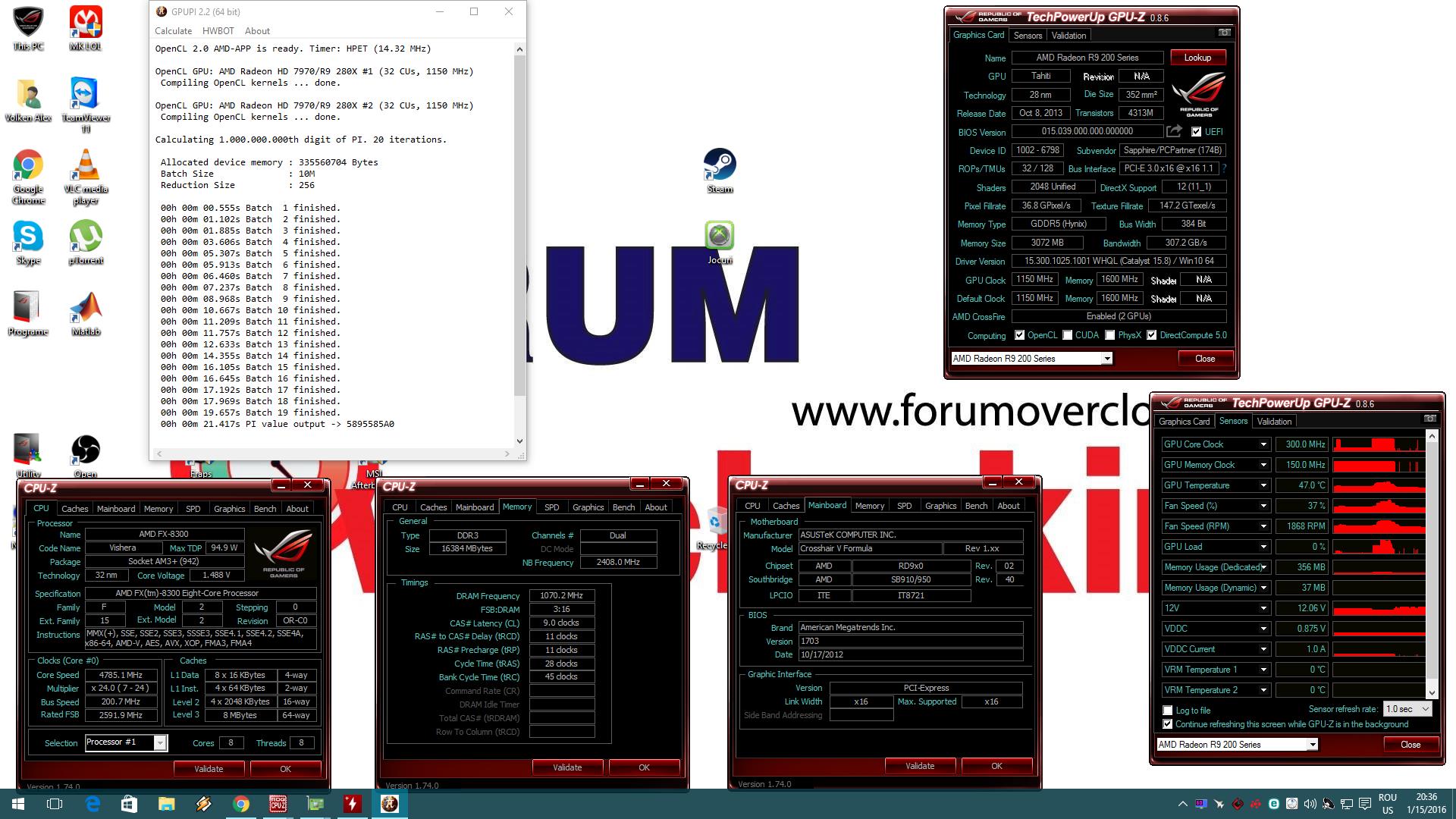The image size is (1456, 819).
Task: Click Close in GPU-Z Sensors window
Action: [x=1410, y=745]
